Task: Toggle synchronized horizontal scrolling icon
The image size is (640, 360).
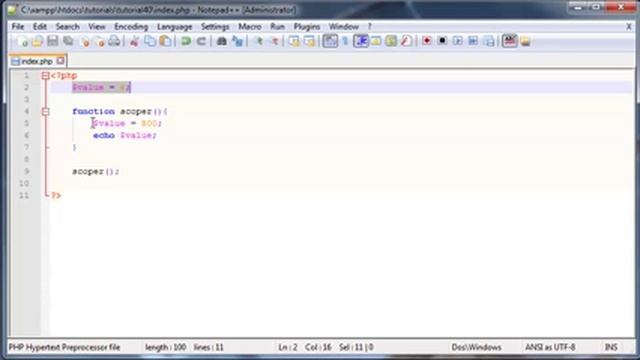Action: (309, 41)
